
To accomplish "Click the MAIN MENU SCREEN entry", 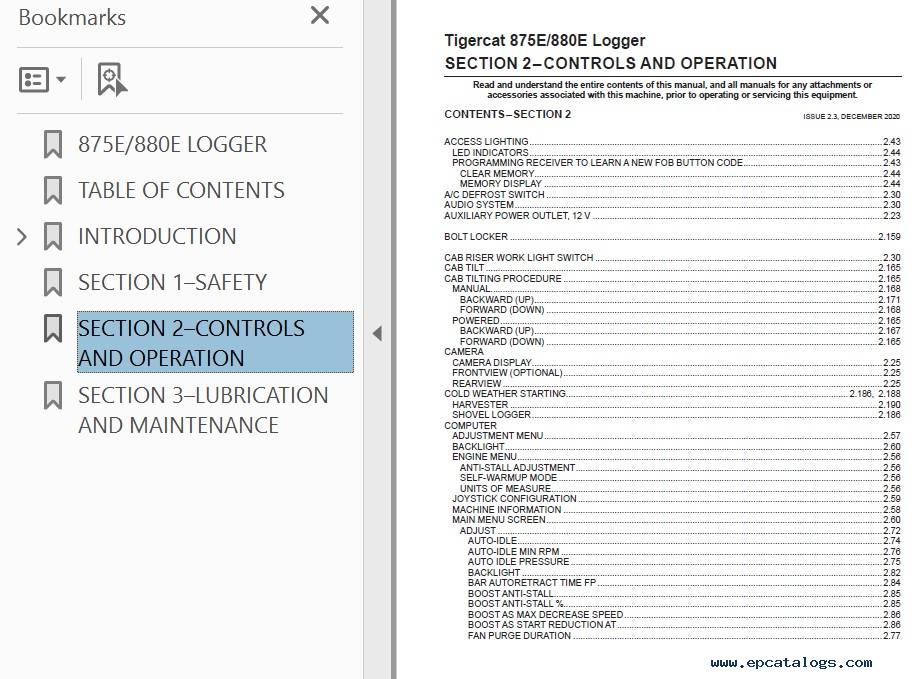I will 676,520.
